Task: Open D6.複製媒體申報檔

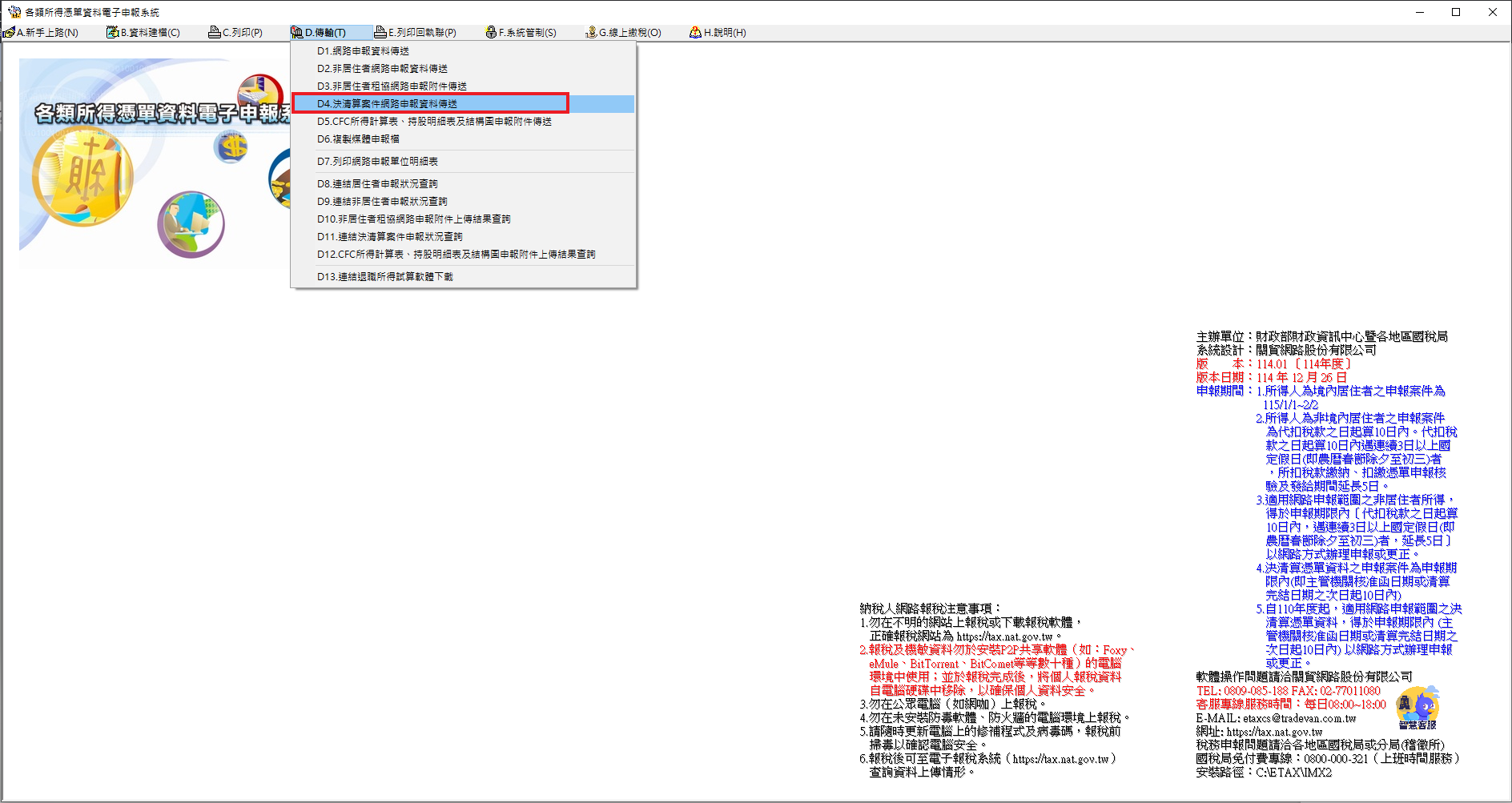Action: (358, 139)
